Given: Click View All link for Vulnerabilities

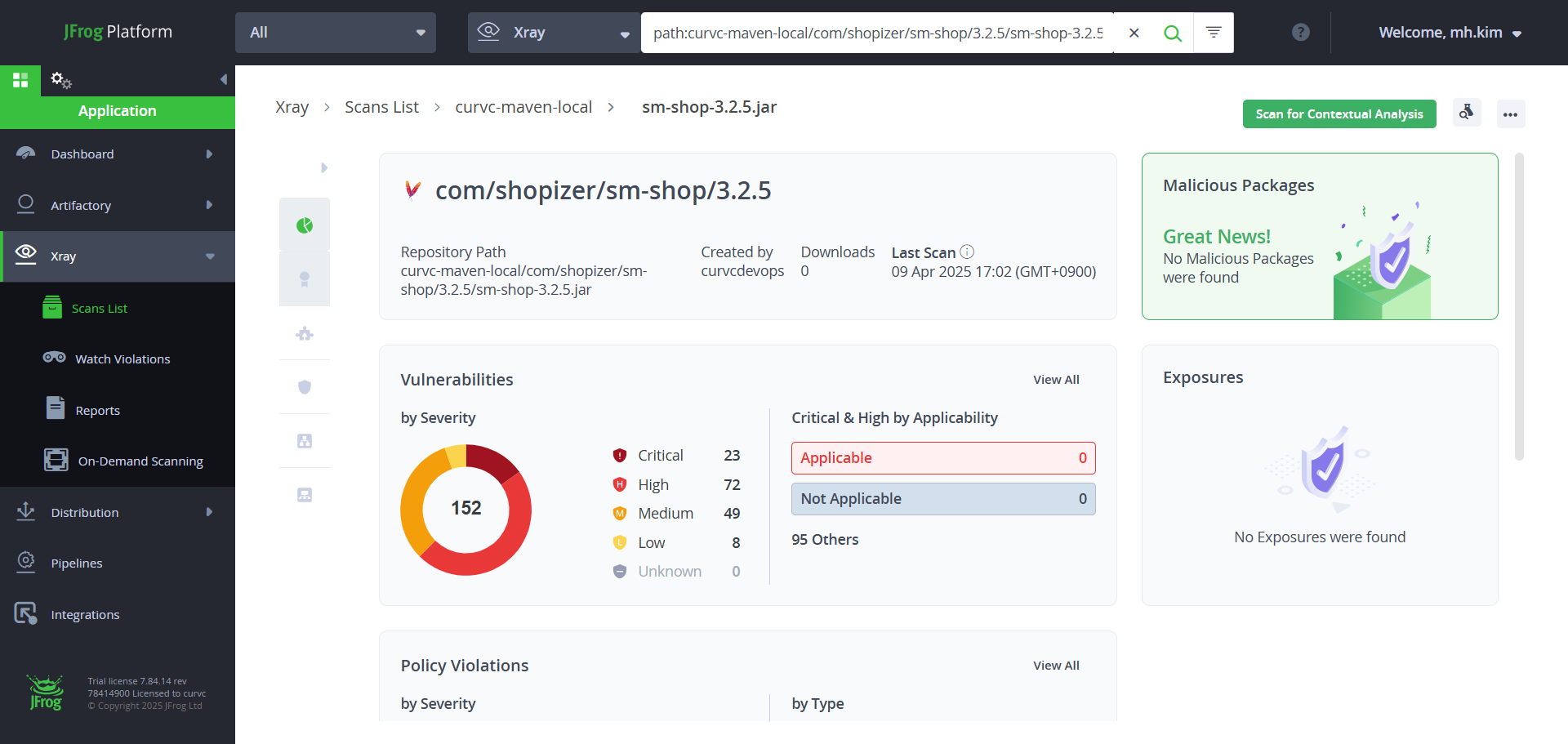Looking at the screenshot, I should [1055, 380].
